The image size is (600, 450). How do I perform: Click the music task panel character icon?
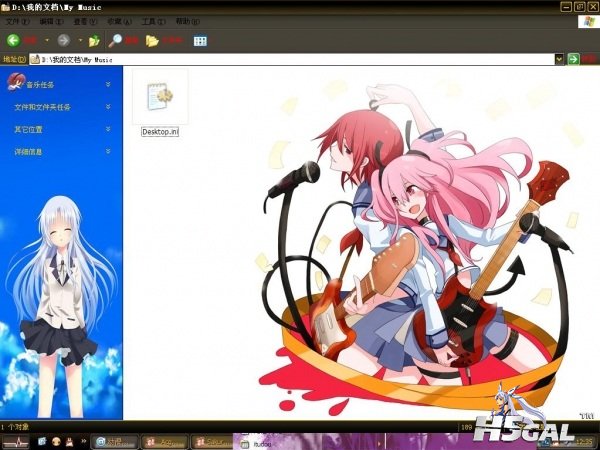tap(15, 82)
